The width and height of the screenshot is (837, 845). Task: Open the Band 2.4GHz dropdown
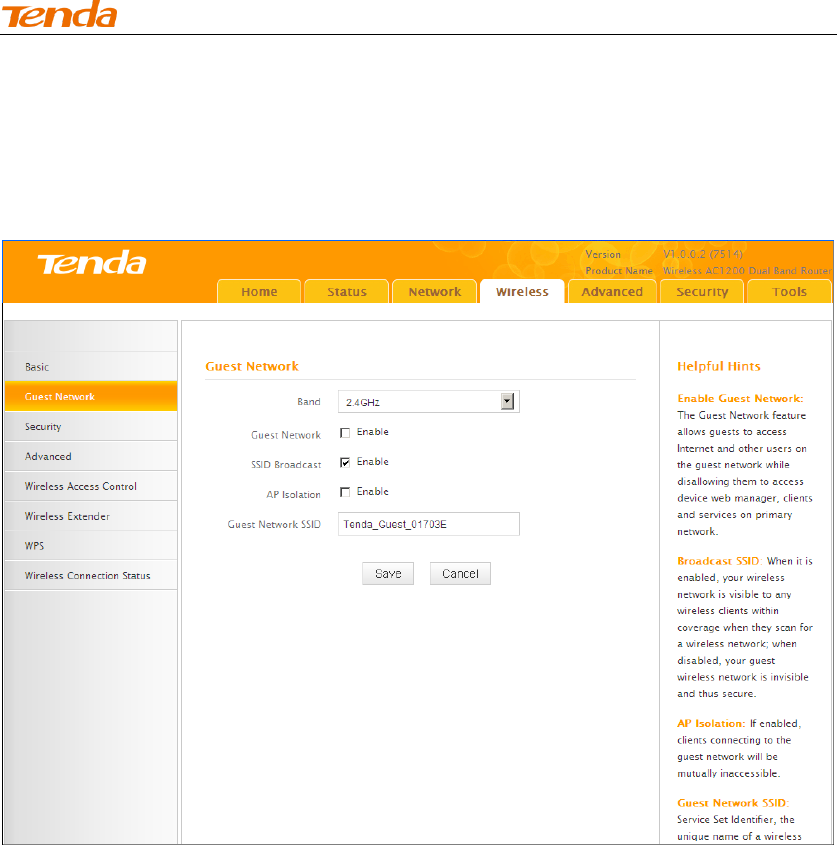[x=428, y=402]
